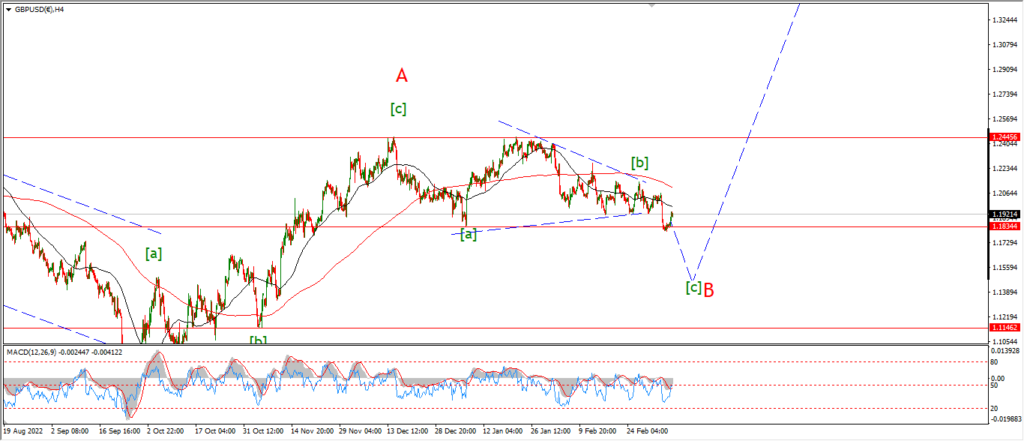
Task: Click the 24 Feb 04:00 date on the time axis
Action: click(647, 431)
